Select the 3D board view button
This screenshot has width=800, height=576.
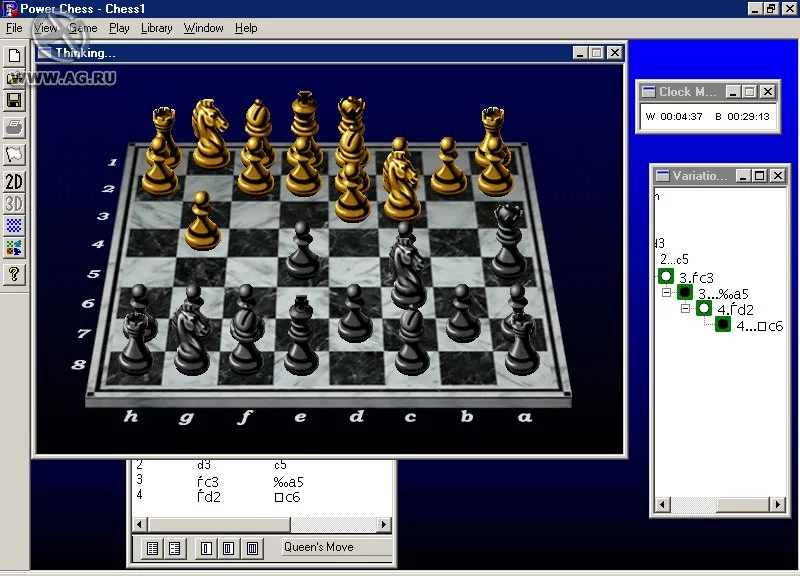click(14, 204)
